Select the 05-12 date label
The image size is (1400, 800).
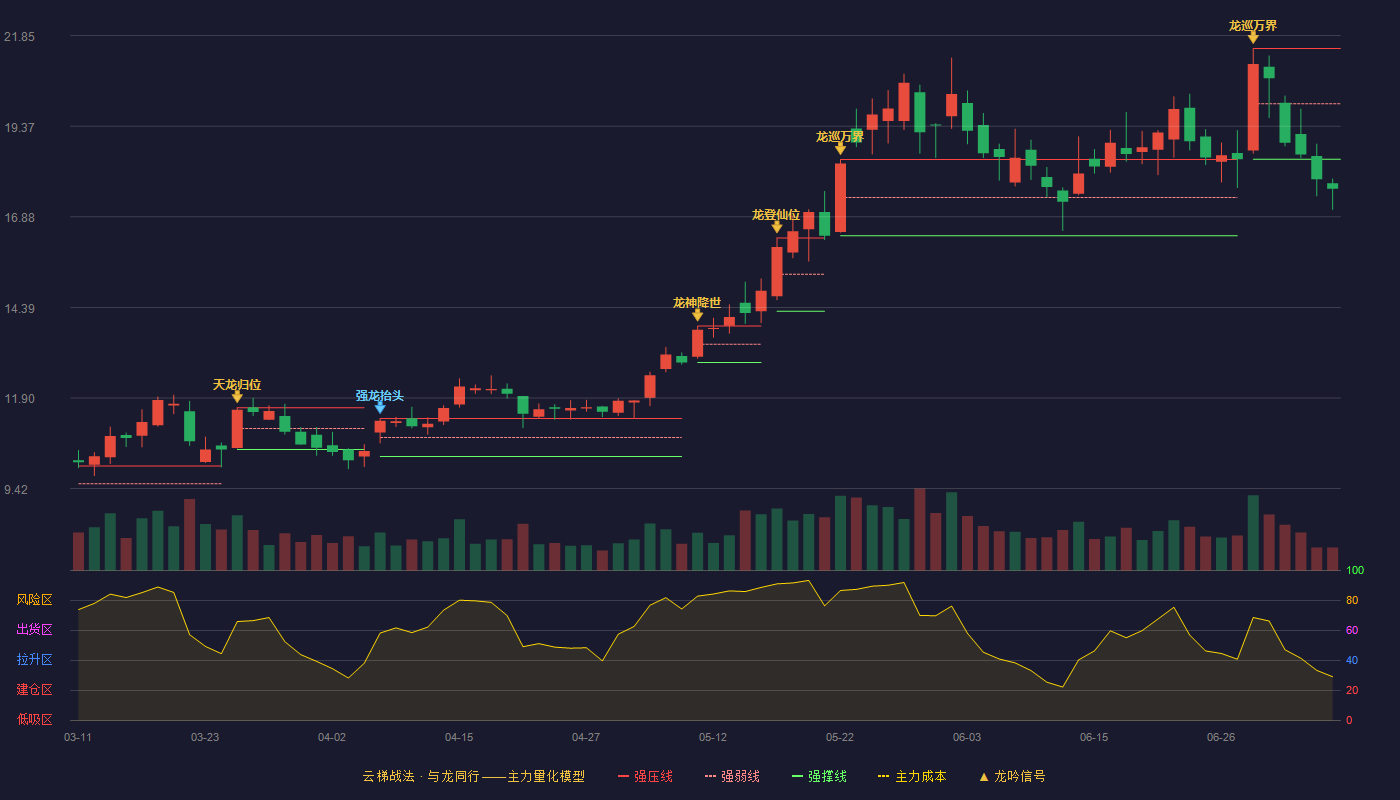coord(713,737)
